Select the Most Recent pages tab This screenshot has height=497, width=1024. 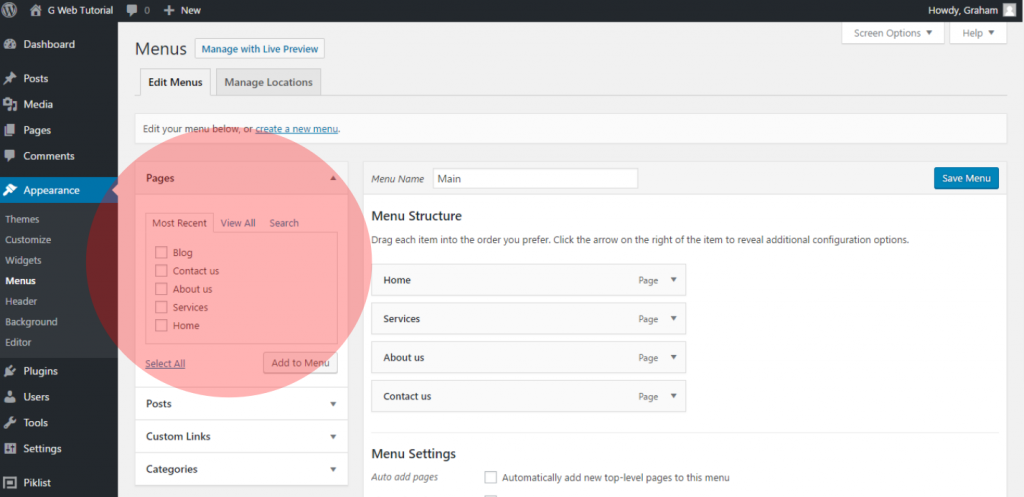click(x=179, y=223)
